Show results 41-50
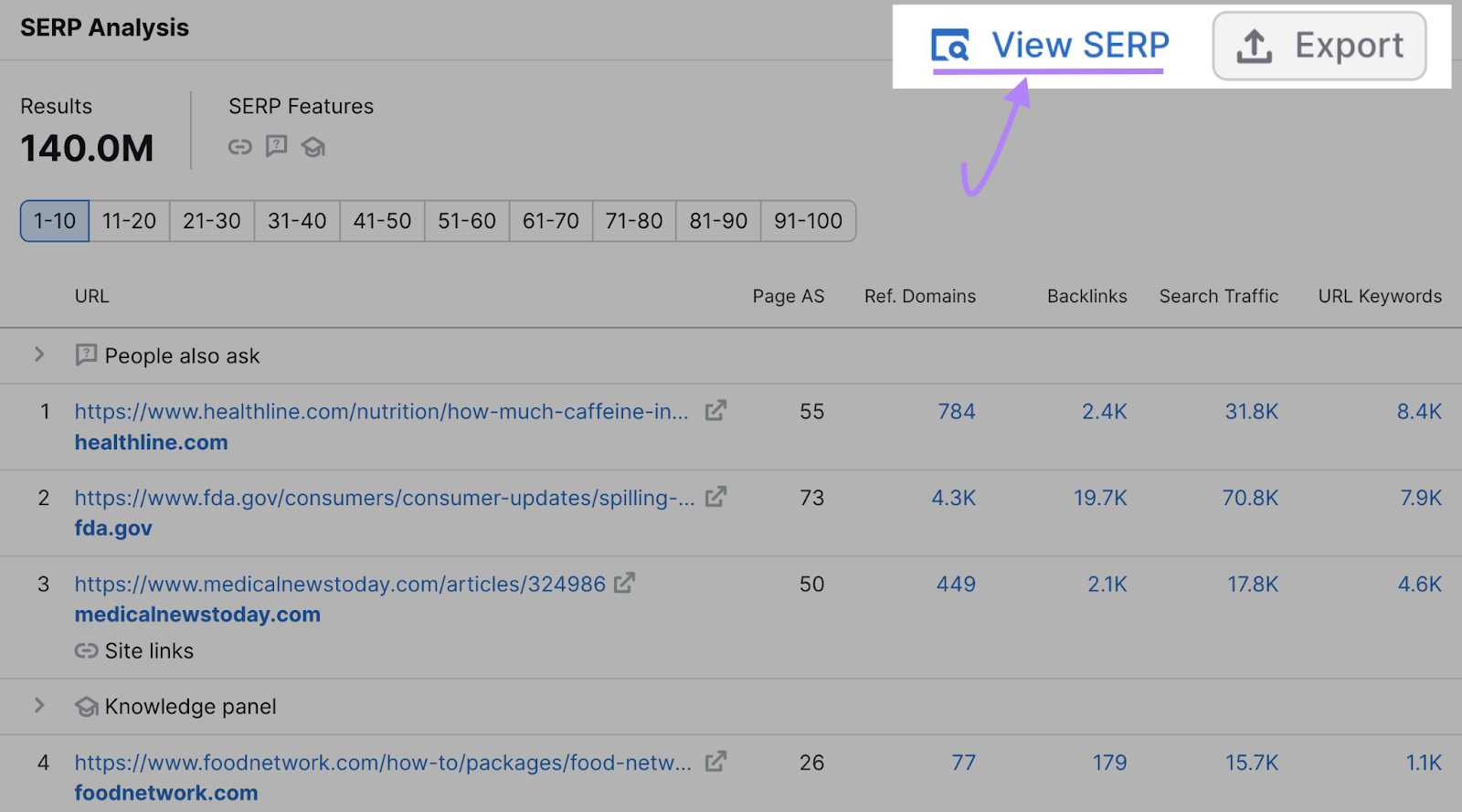1462x812 pixels. coord(382,221)
